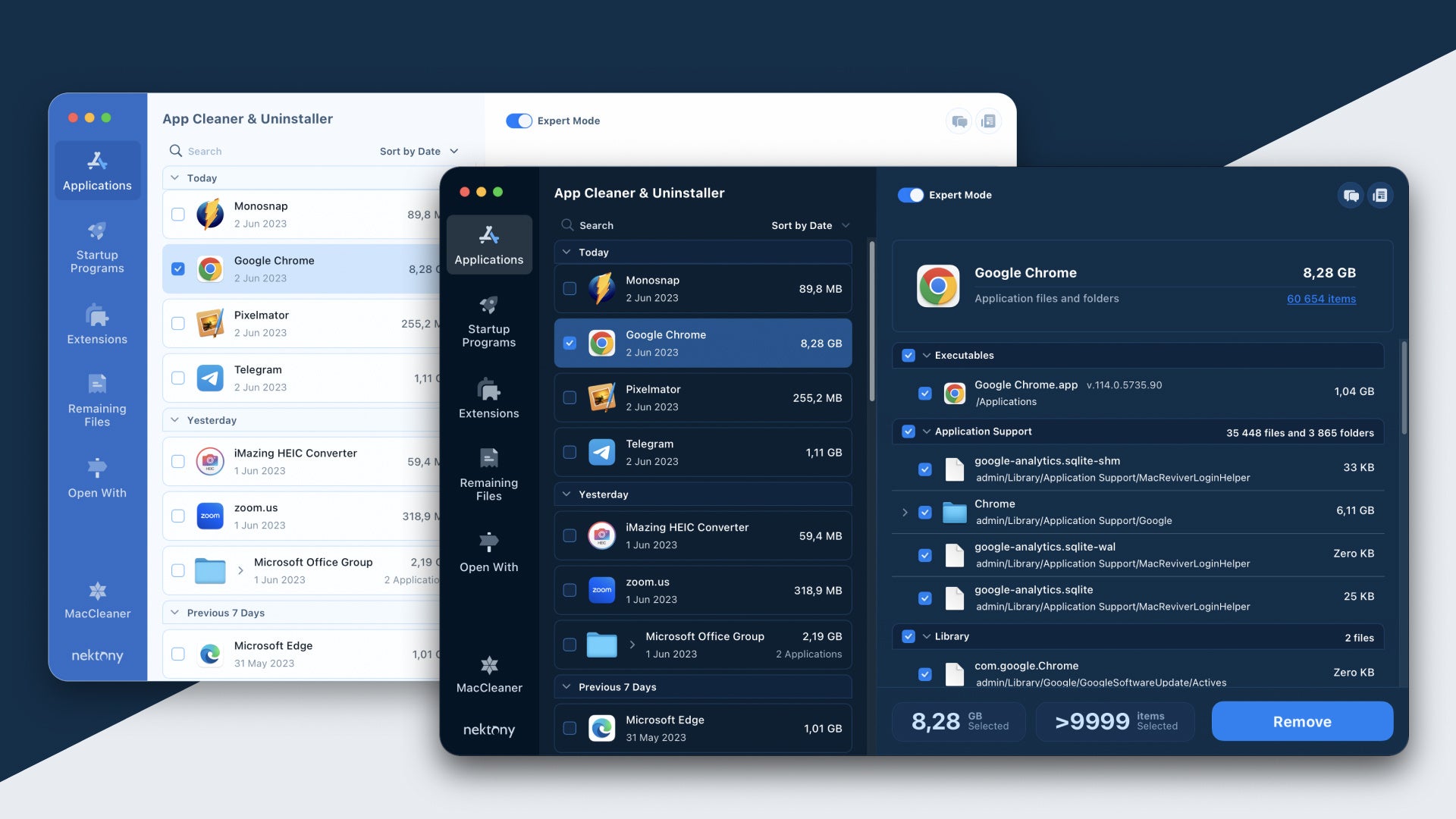
Task: Check the Google Chrome checkbox
Action: click(x=569, y=343)
